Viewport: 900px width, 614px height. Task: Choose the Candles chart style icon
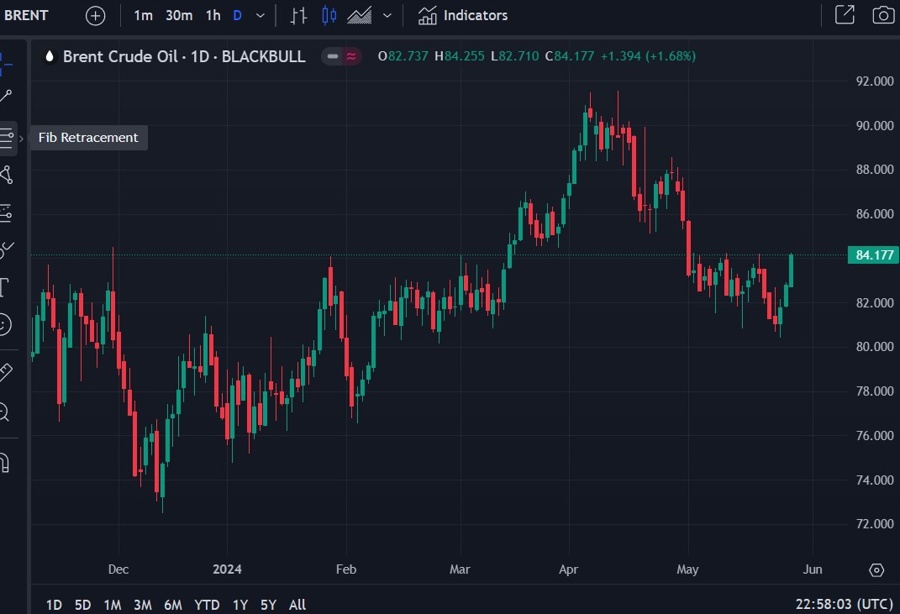(x=329, y=15)
